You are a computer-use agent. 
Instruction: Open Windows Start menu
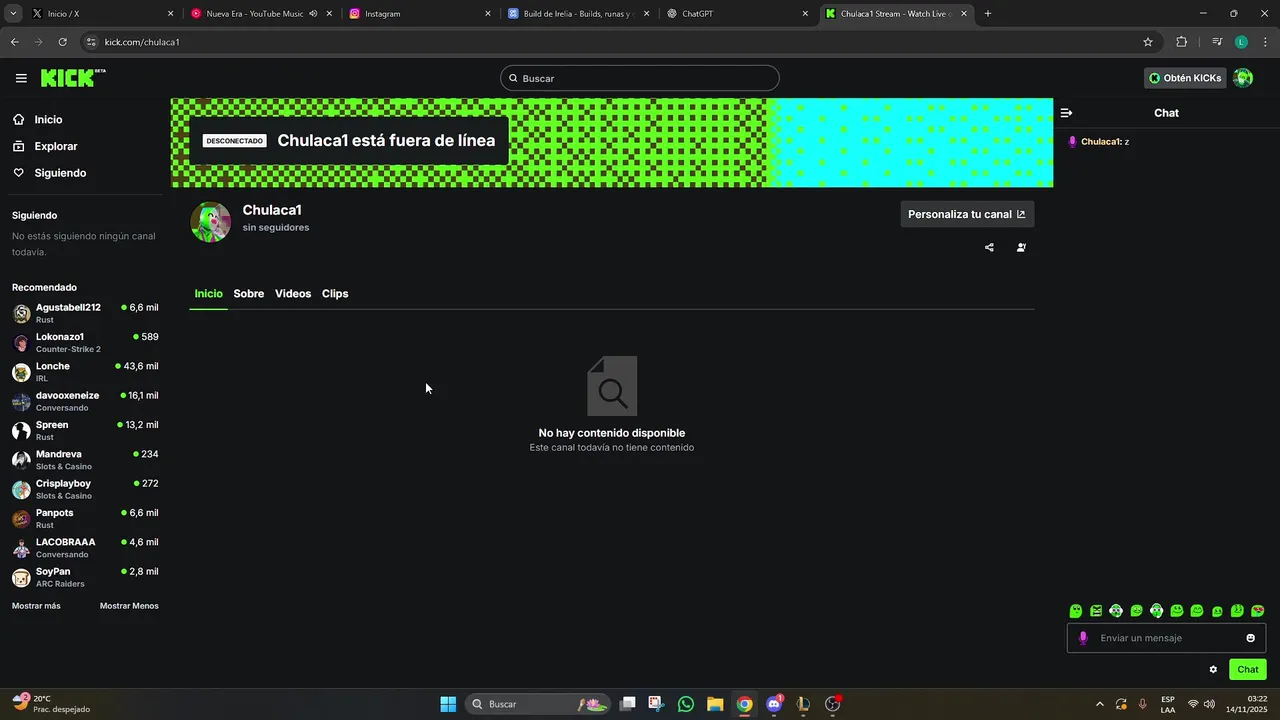click(448, 704)
